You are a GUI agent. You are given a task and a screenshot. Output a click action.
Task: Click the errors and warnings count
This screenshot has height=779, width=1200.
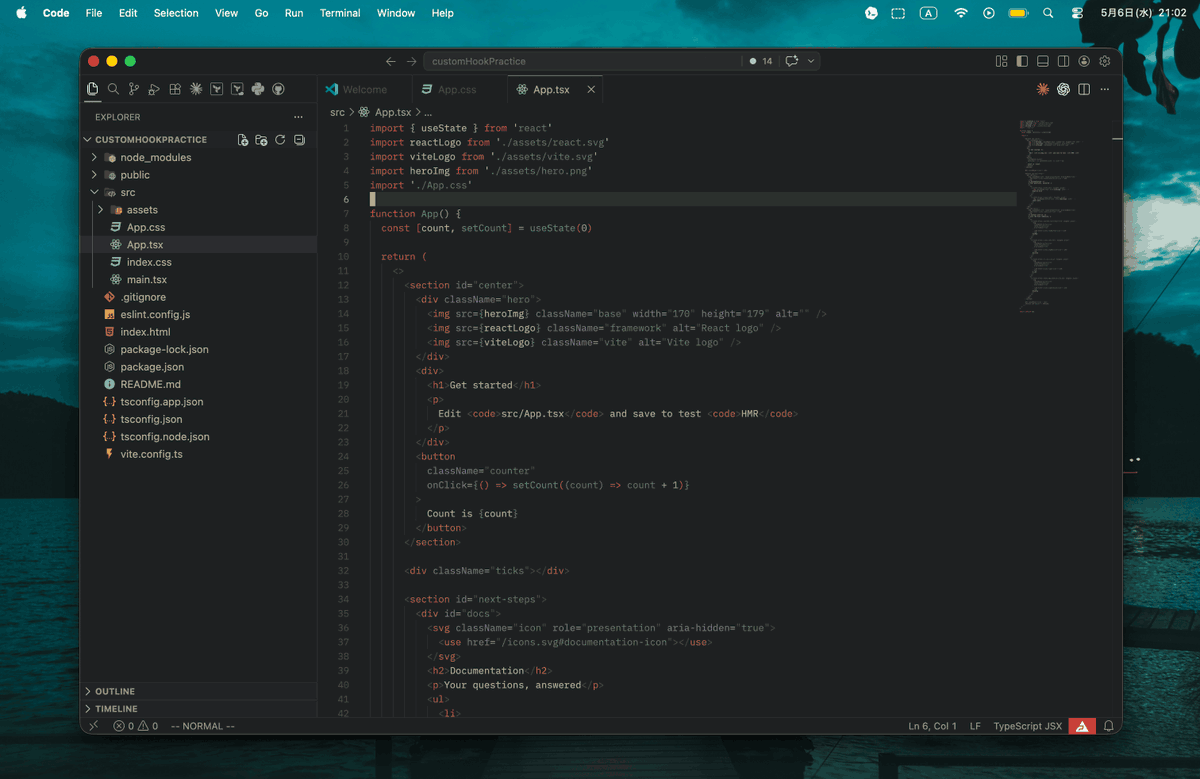tap(136, 726)
